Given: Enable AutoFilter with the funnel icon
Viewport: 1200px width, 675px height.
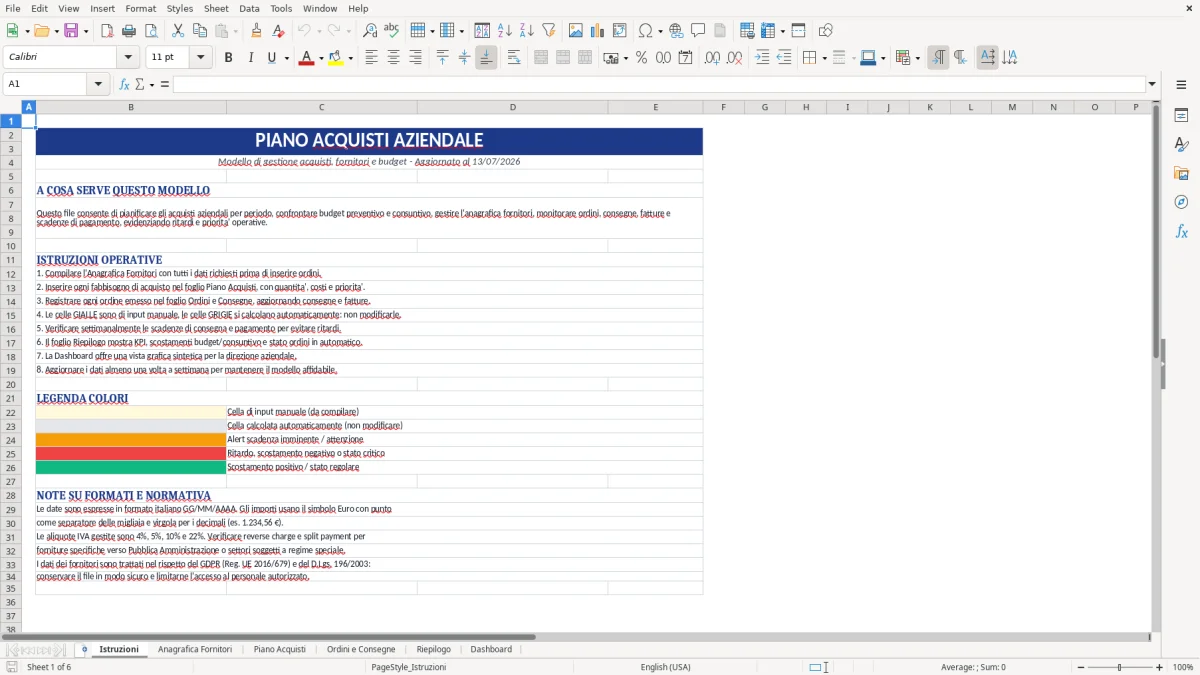Looking at the screenshot, I should click(x=548, y=31).
